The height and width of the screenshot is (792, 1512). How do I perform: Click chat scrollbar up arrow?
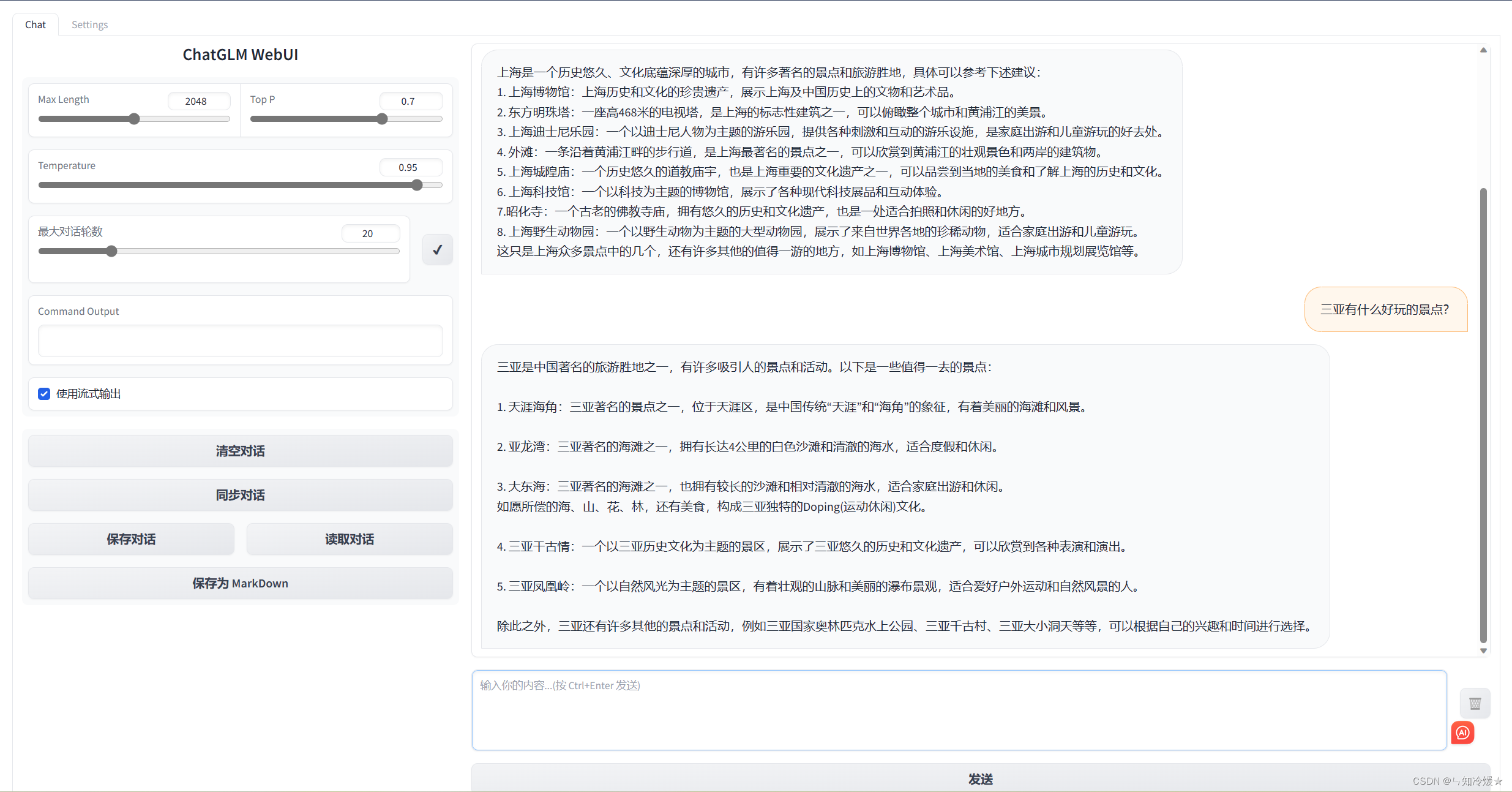coord(1483,50)
